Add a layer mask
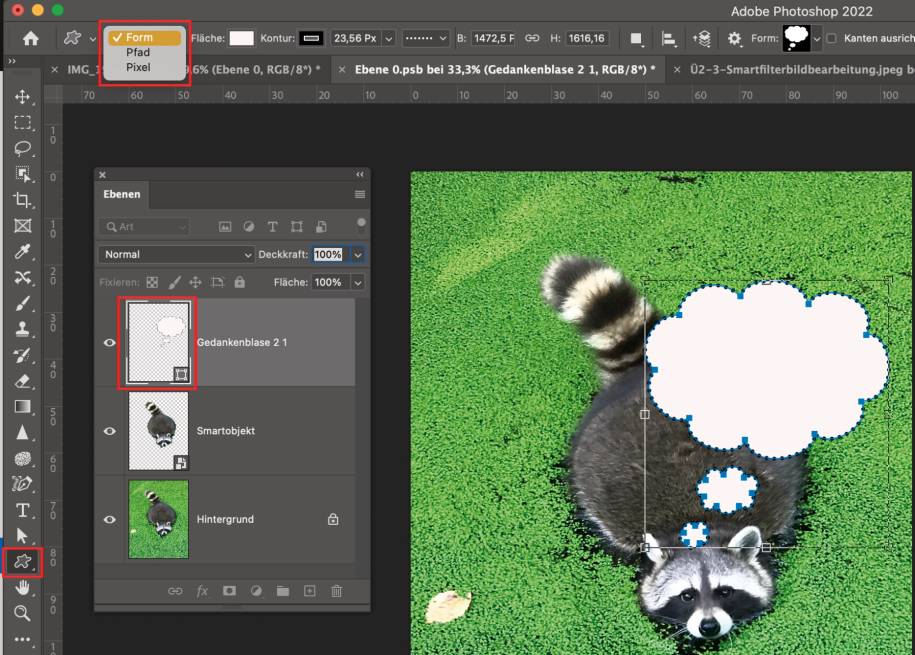Image resolution: width=915 pixels, height=655 pixels. (229, 591)
